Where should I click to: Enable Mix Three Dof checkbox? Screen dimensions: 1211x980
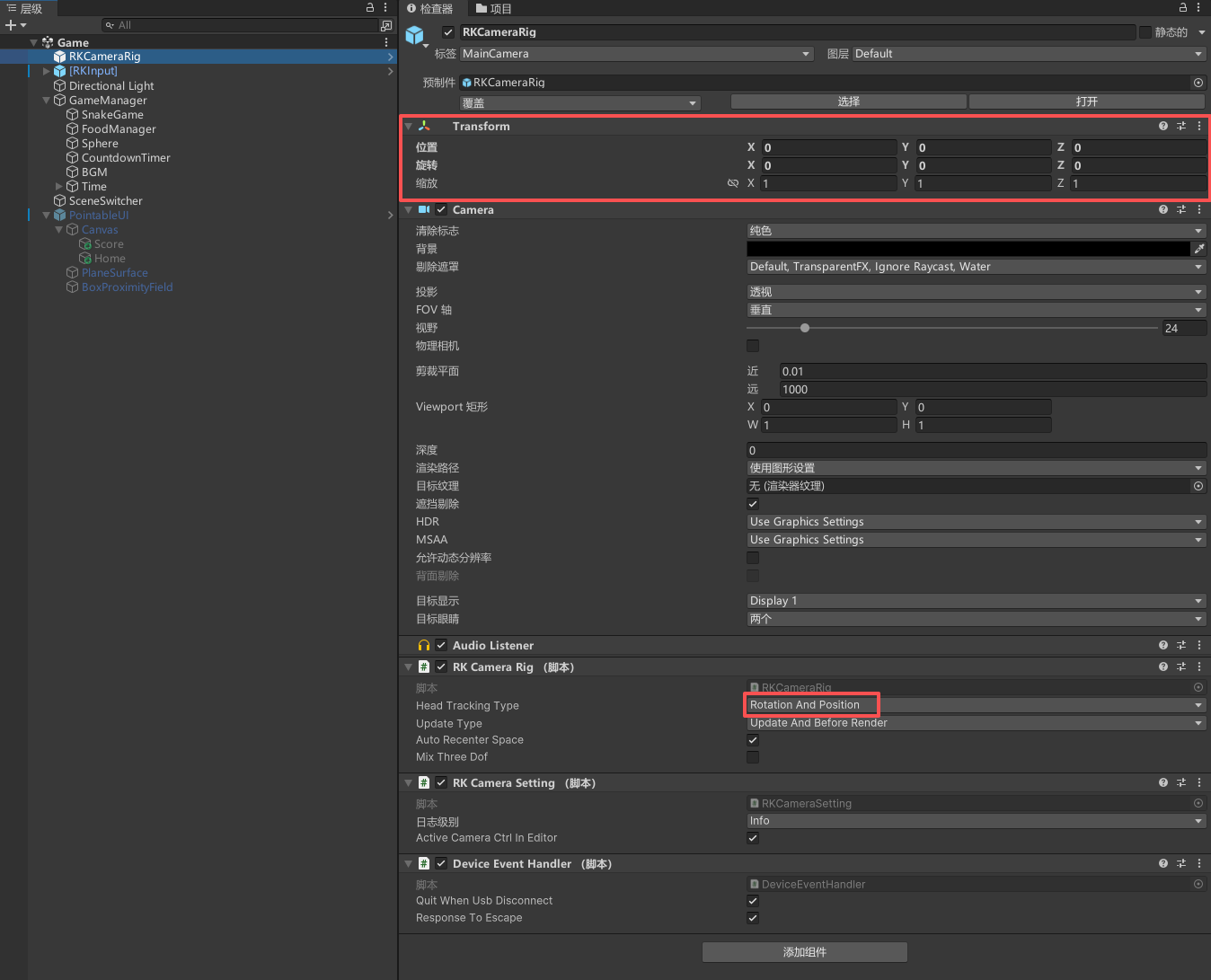(753, 757)
